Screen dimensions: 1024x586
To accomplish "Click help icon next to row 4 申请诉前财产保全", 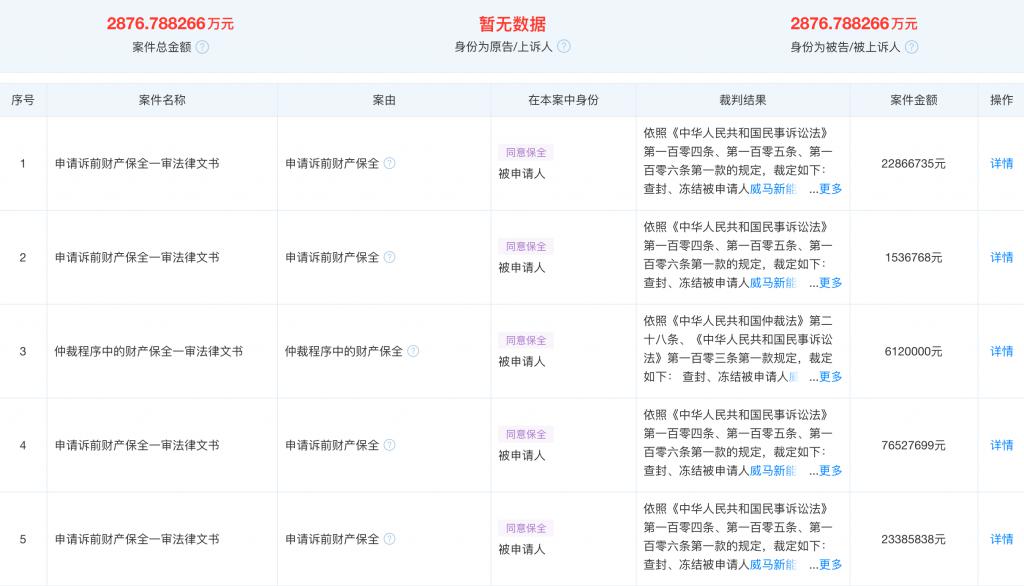I will click(389, 445).
